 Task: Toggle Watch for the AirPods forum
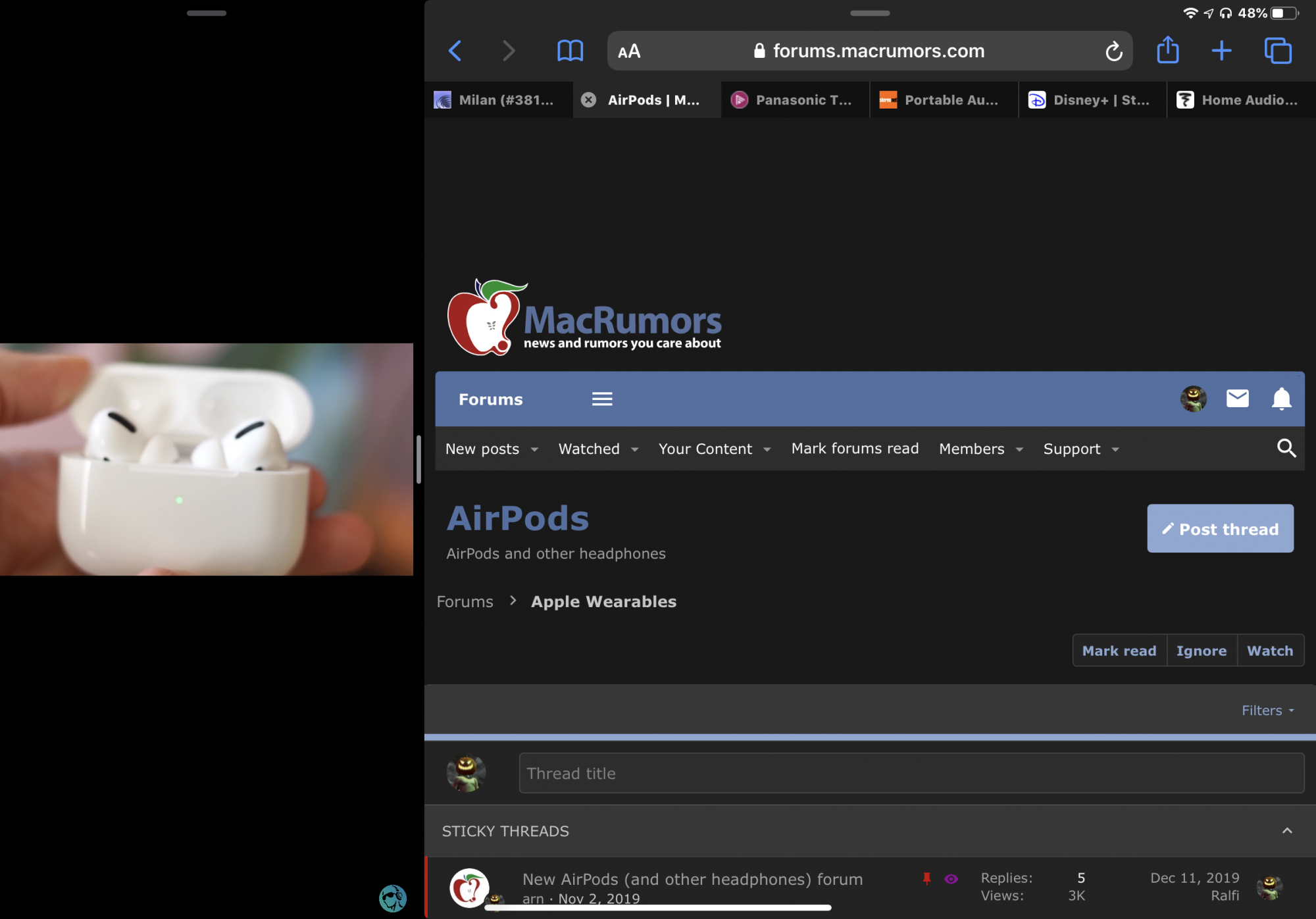click(1270, 651)
